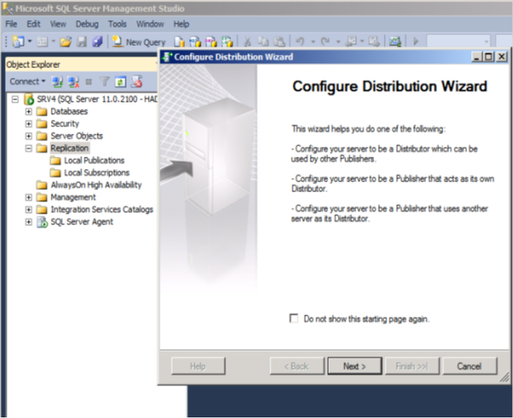
Task: Click the New Query button
Action: [139, 42]
